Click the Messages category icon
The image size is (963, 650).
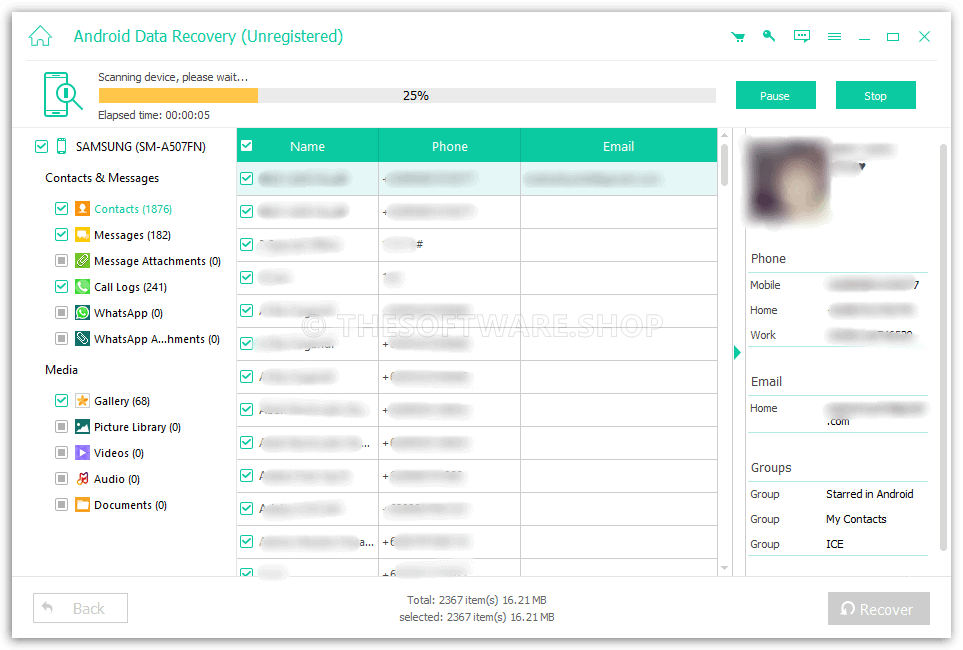coord(82,235)
